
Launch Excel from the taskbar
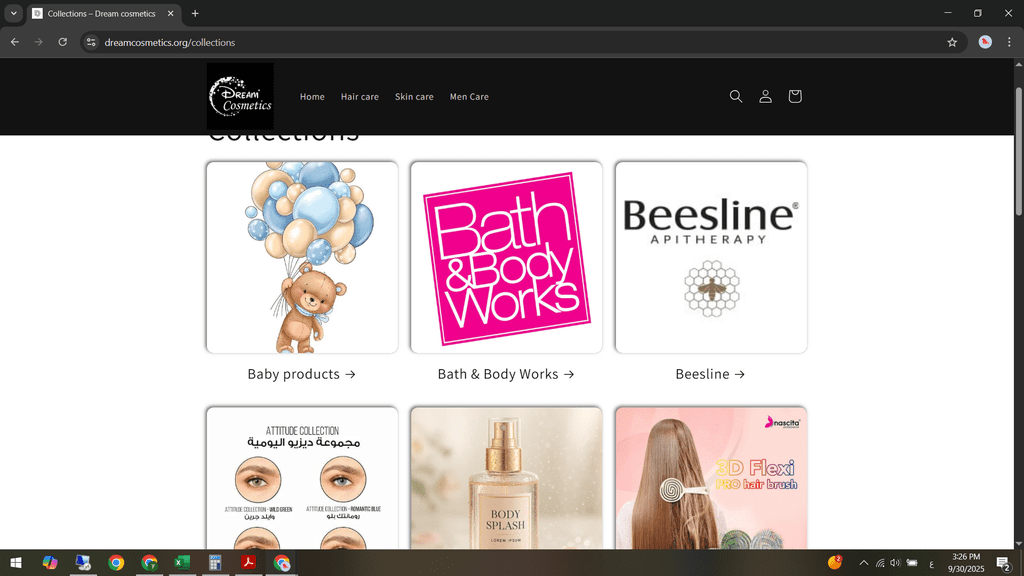pos(182,562)
